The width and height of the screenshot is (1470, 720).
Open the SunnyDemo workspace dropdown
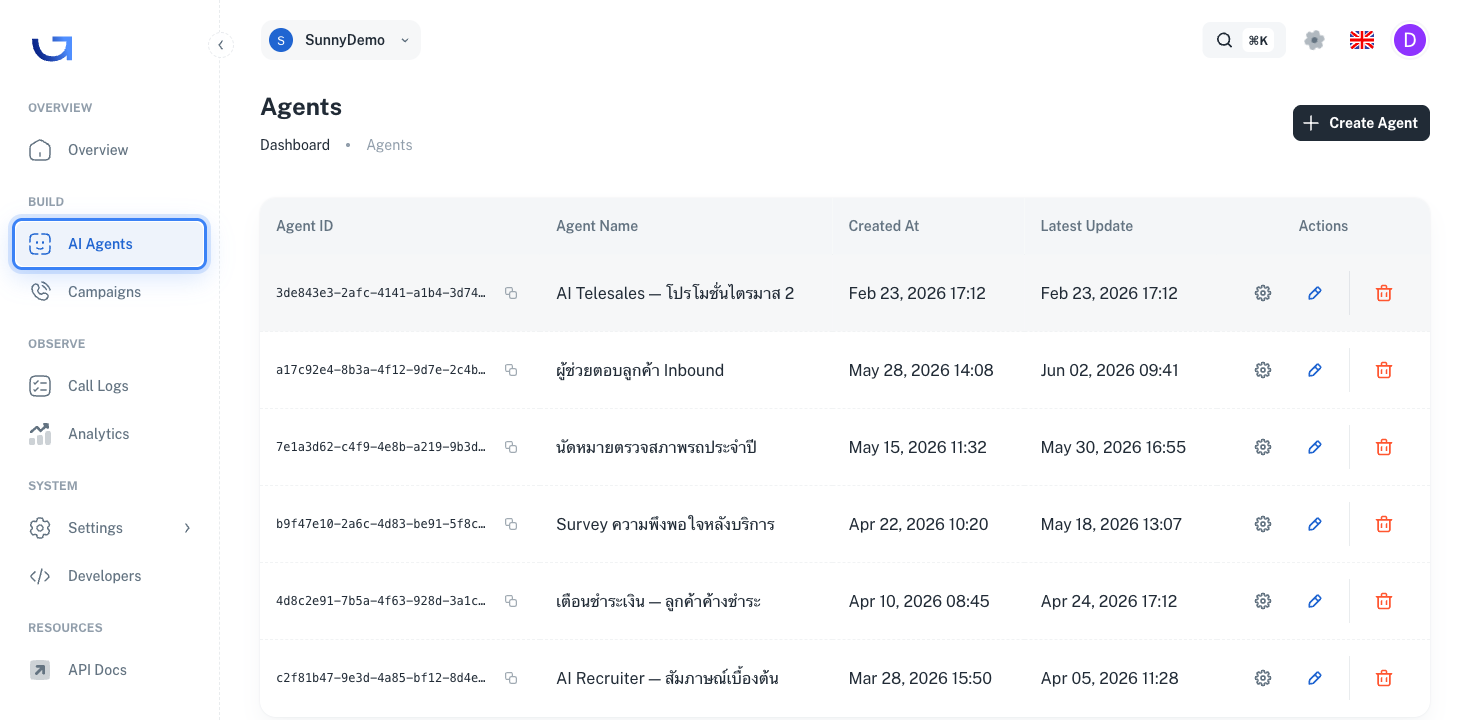(x=341, y=40)
